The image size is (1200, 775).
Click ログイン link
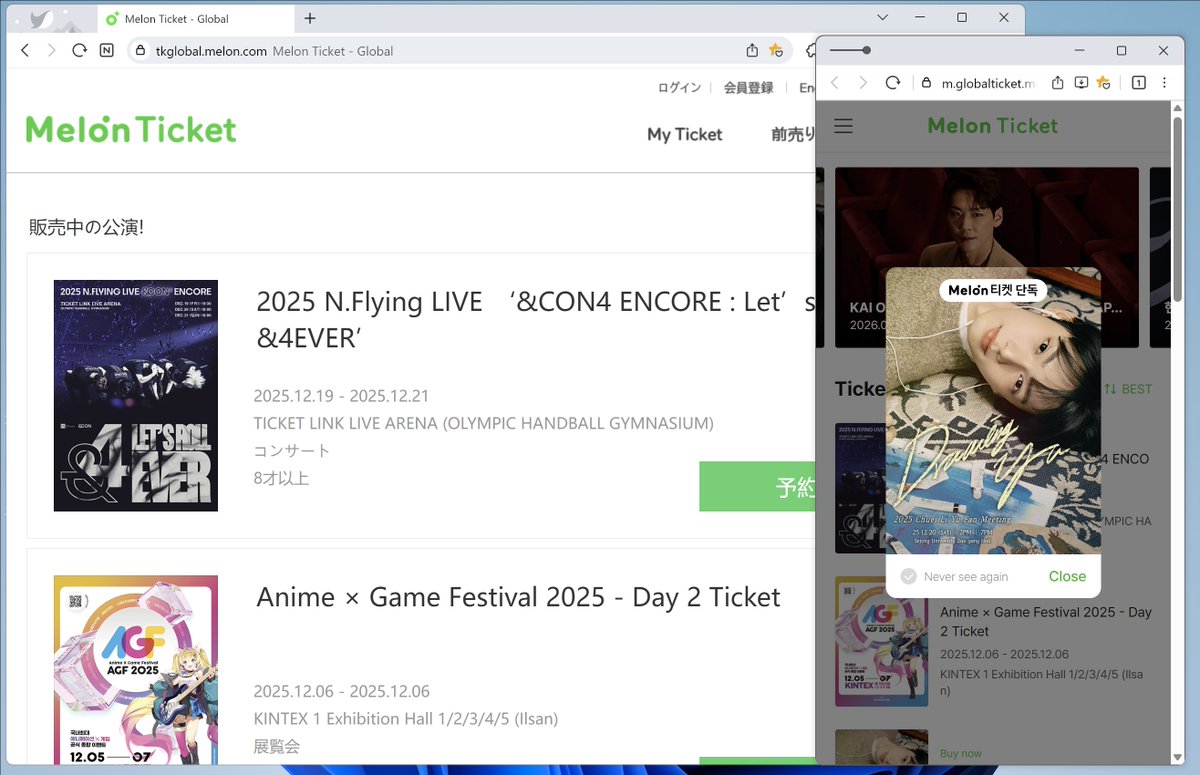pos(679,88)
